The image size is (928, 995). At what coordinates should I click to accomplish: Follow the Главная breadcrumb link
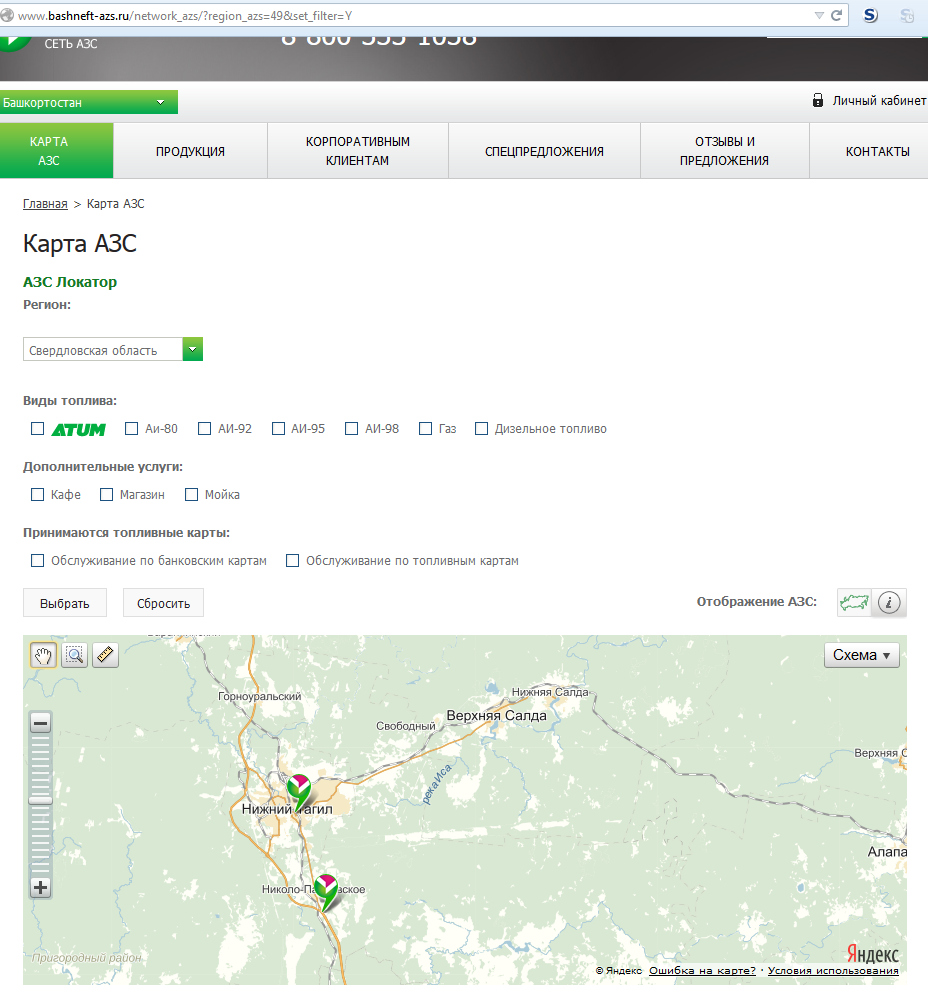45,204
